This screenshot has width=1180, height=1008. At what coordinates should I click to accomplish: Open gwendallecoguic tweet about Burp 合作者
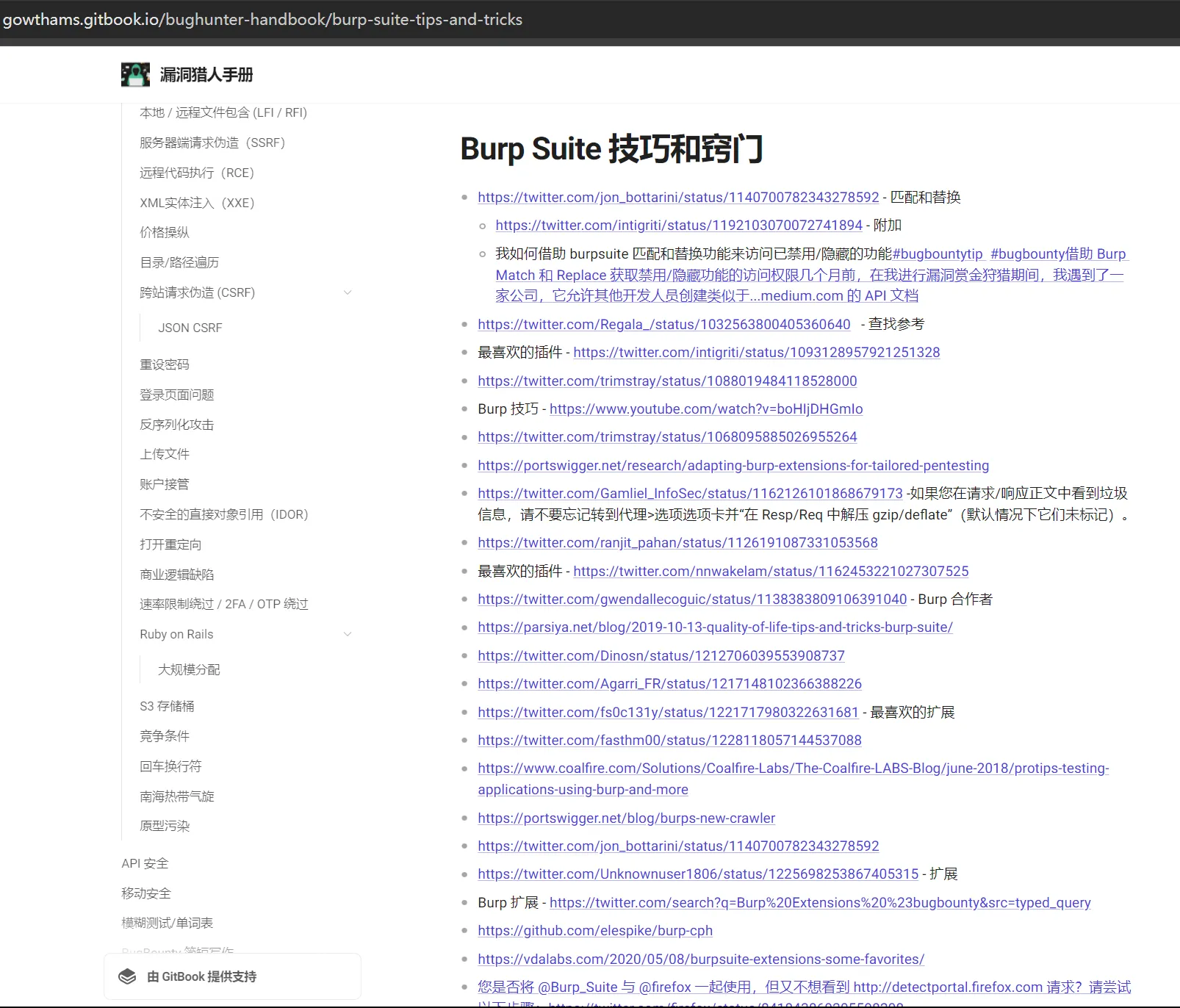[x=692, y=599]
